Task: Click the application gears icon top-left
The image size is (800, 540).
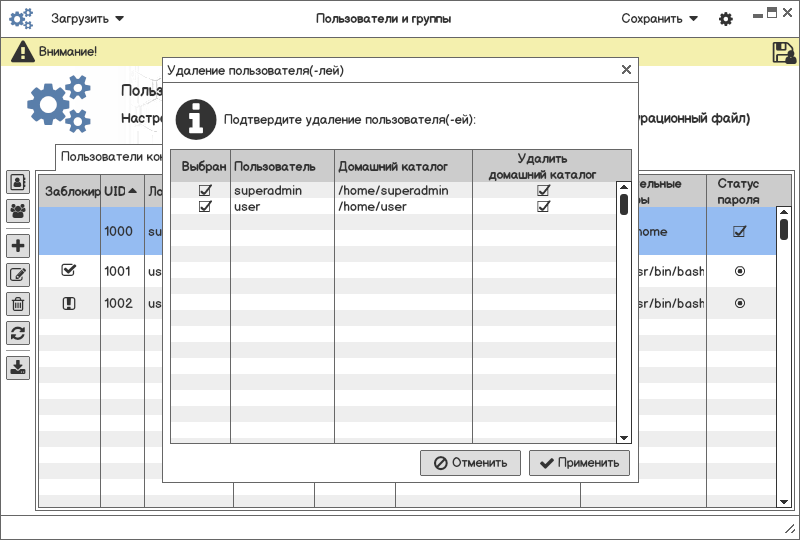Action: [21, 19]
